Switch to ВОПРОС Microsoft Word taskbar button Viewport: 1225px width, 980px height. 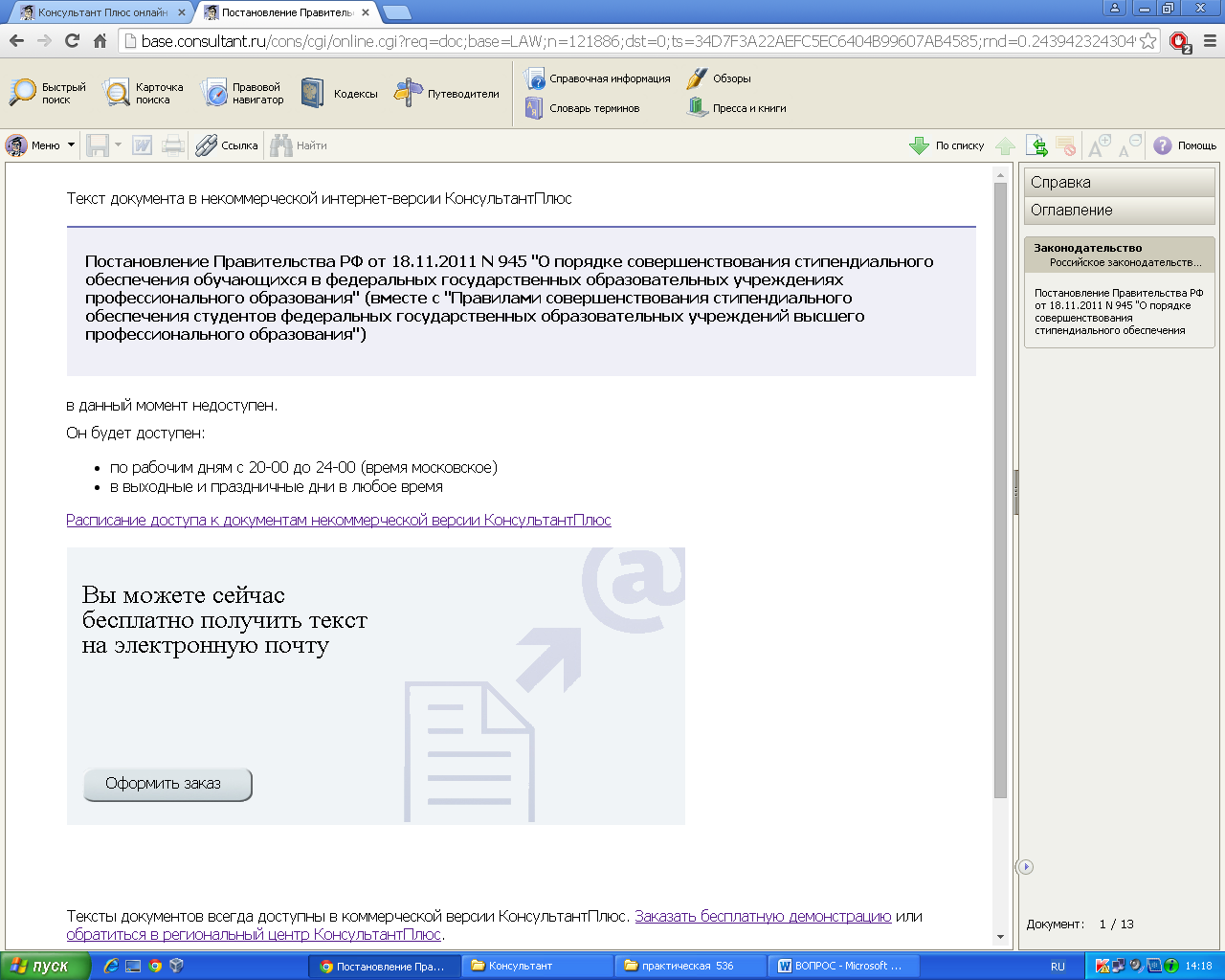pos(843,966)
